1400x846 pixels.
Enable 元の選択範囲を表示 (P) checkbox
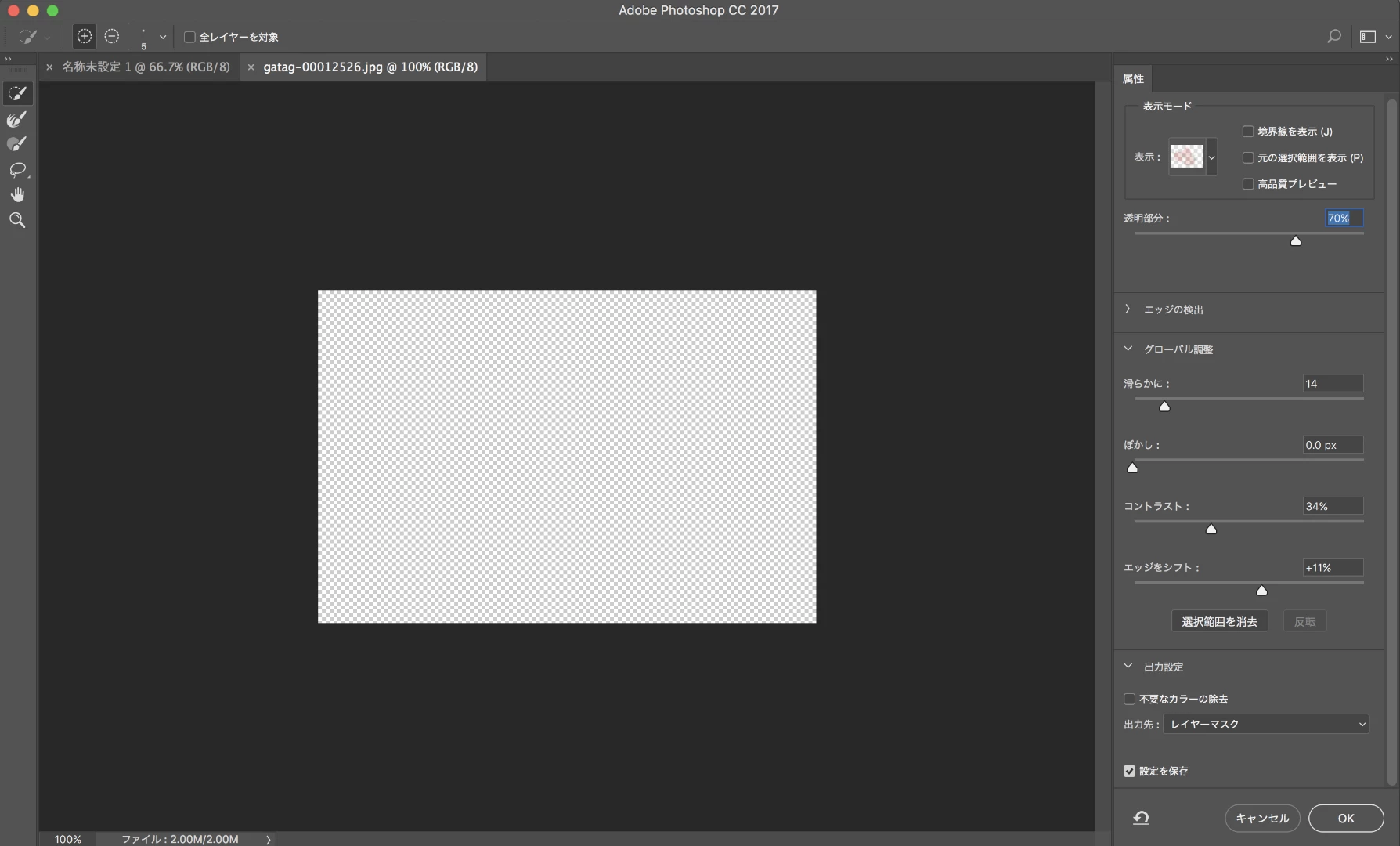click(1248, 157)
